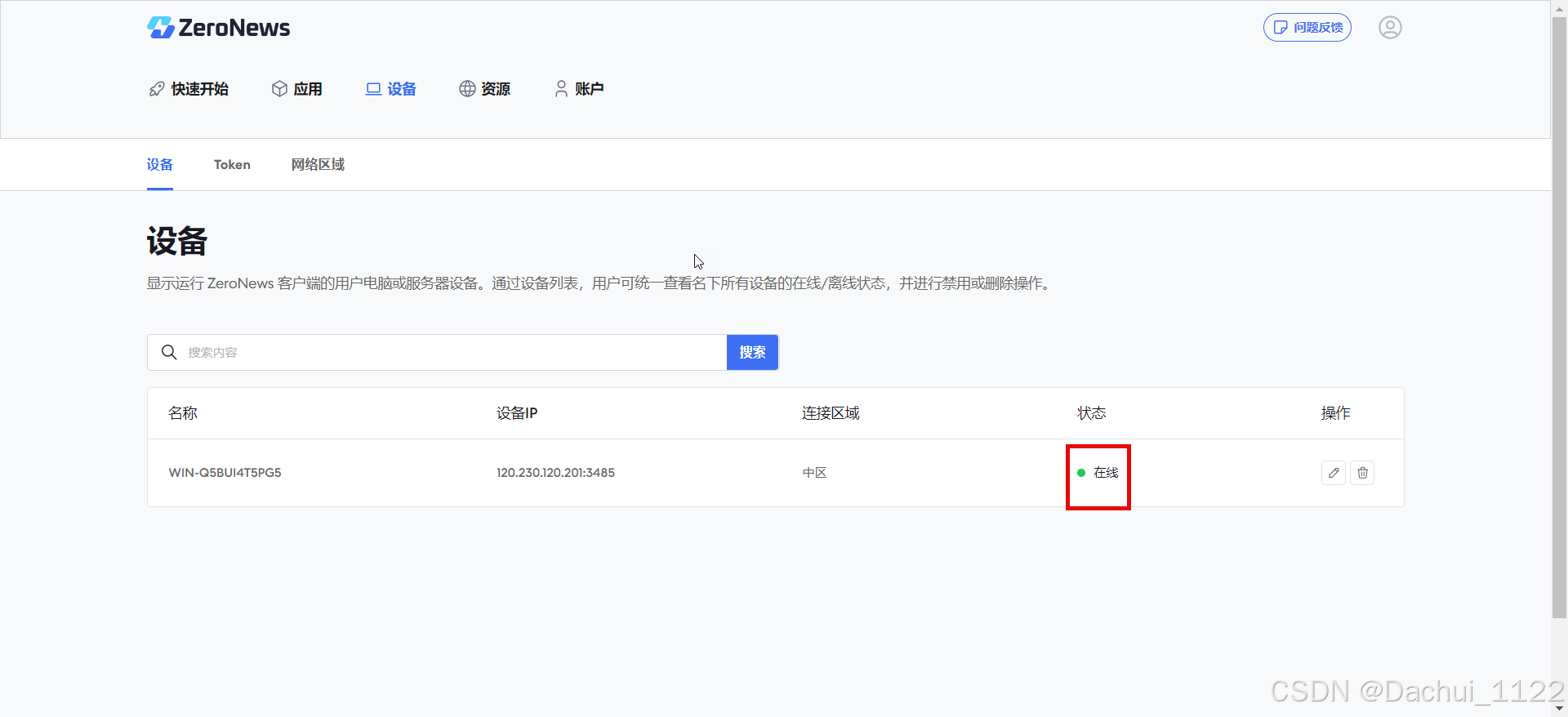Switch to the 设备 sub-tab
This screenshot has width=1568, height=717.
click(160, 165)
